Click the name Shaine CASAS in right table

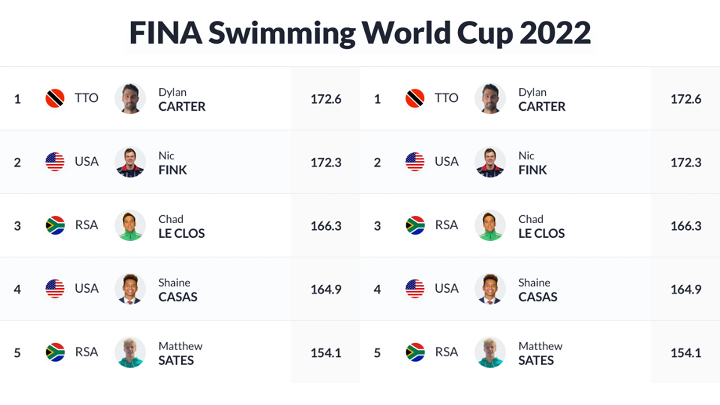coord(538,289)
